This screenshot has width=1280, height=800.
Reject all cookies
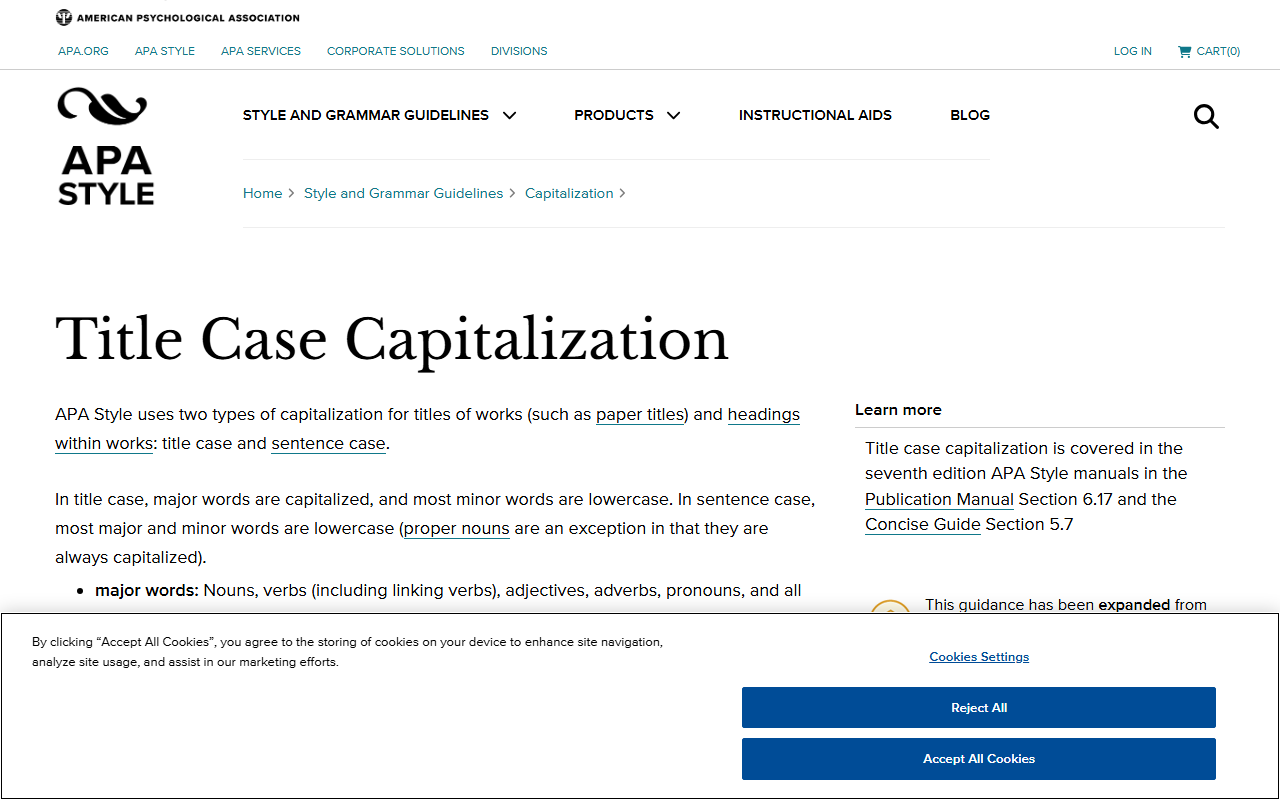tap(979, 708)
